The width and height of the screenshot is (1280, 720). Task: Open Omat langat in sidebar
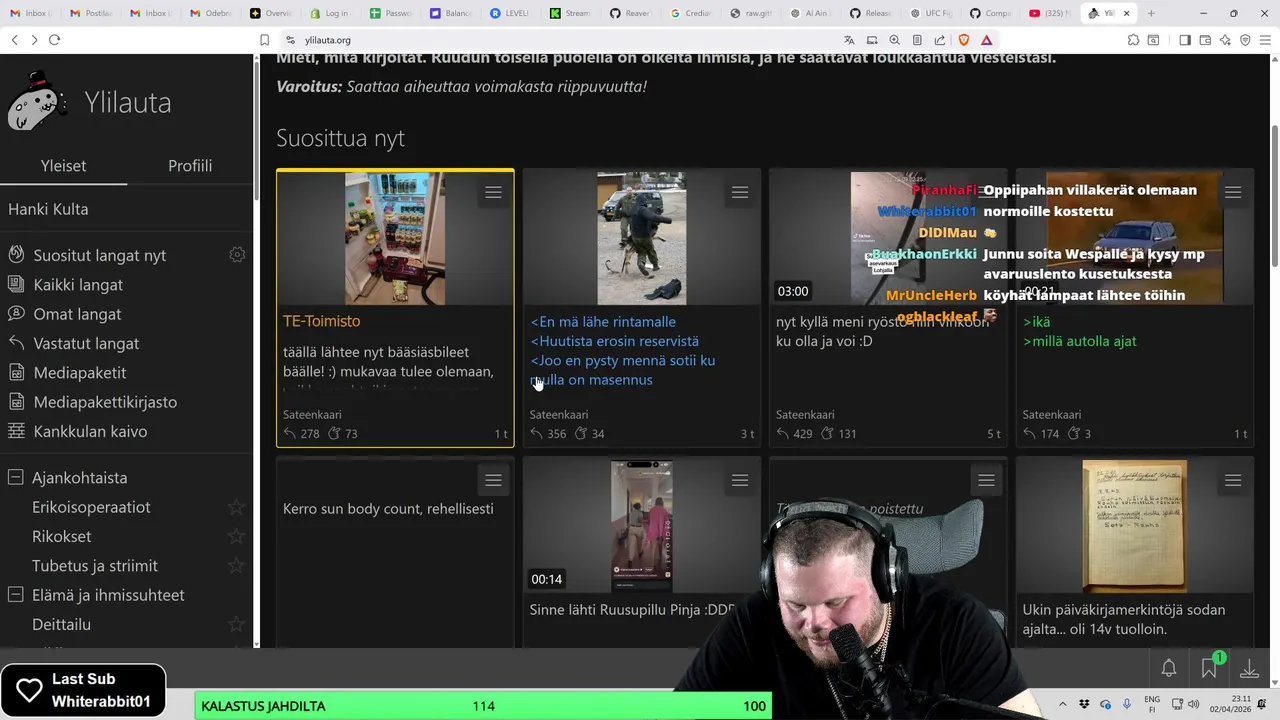click(77, 314)
